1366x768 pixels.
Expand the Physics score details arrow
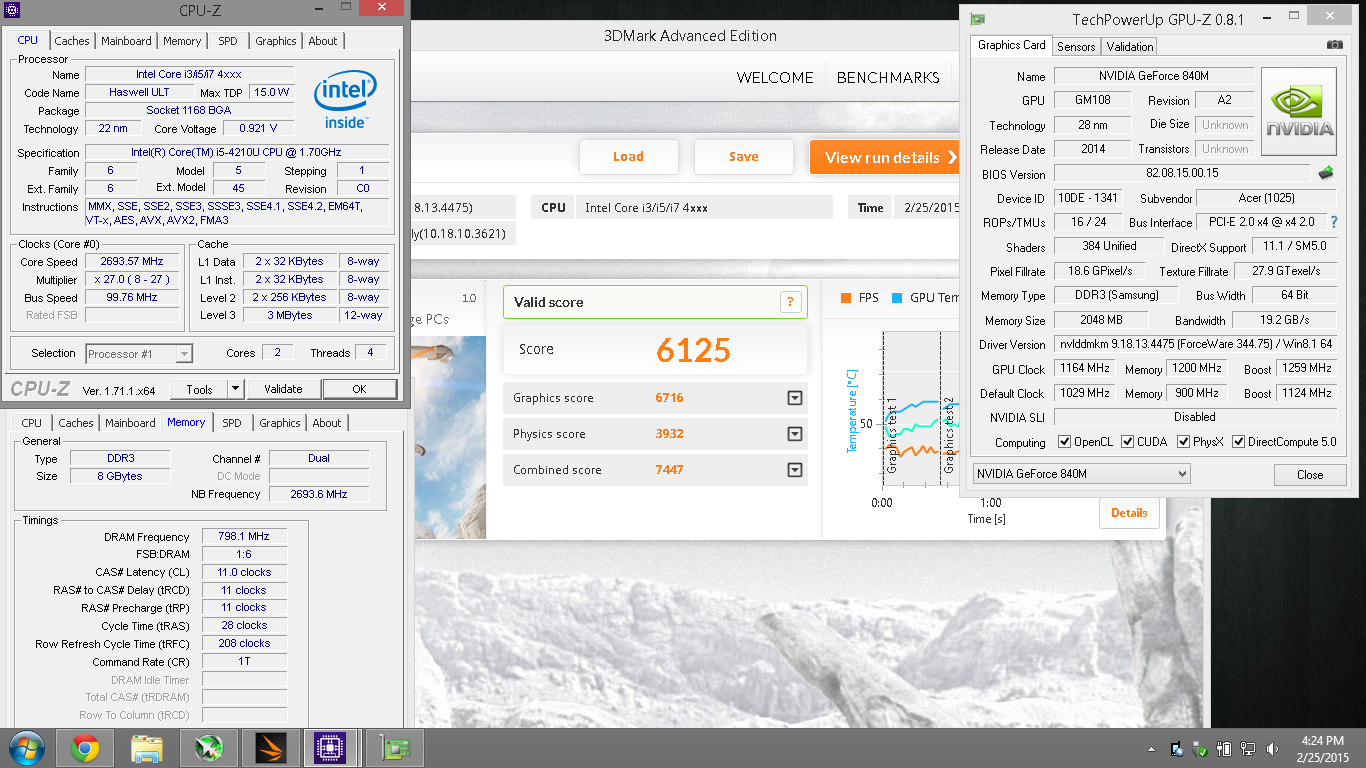[795, 434]
